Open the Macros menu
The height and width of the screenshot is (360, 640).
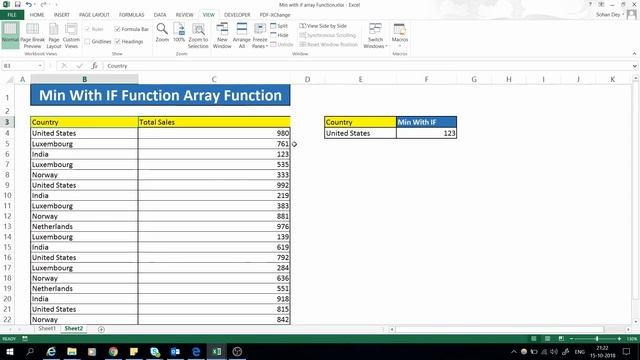click(x=400, y=35)
